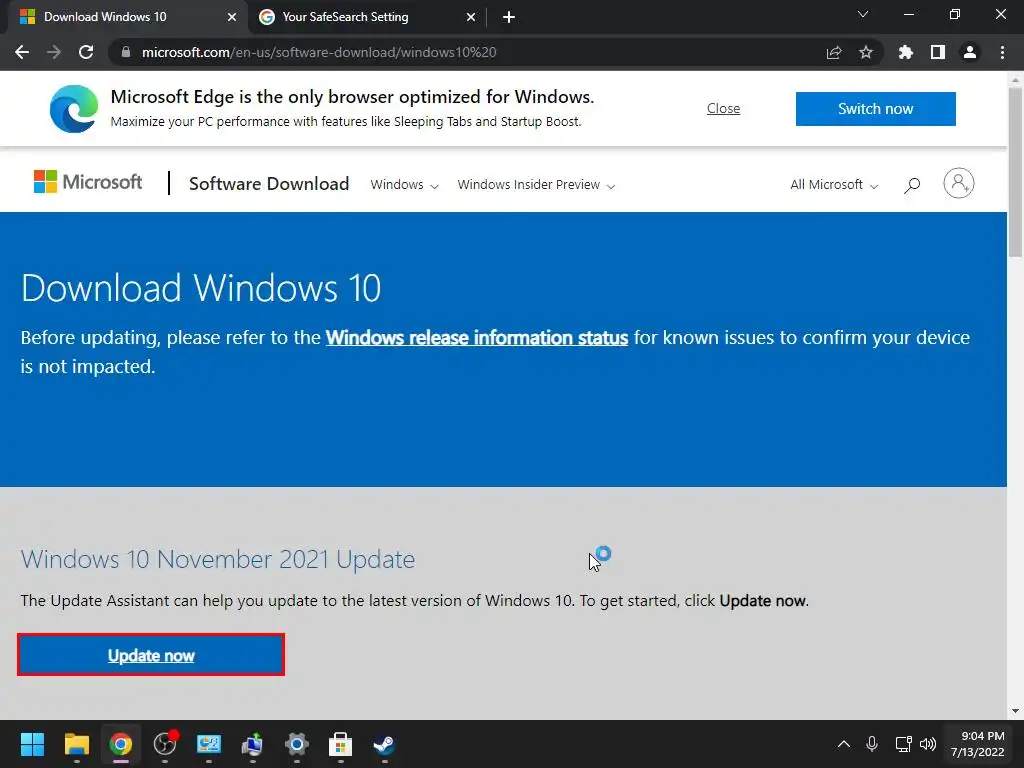1024x768 pixels.
Task: Click the browser forward arrow
Action: tap(54, 52)
